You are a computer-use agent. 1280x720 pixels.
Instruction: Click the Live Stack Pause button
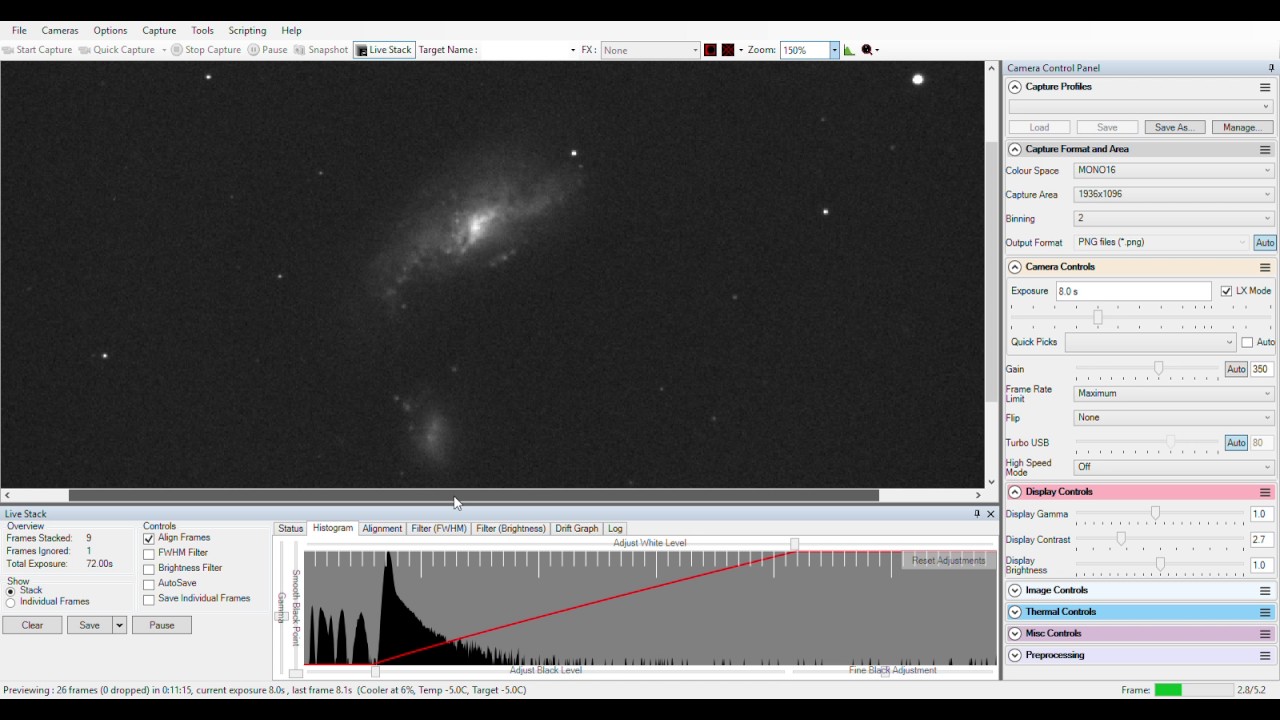click(x=162, y=626)
